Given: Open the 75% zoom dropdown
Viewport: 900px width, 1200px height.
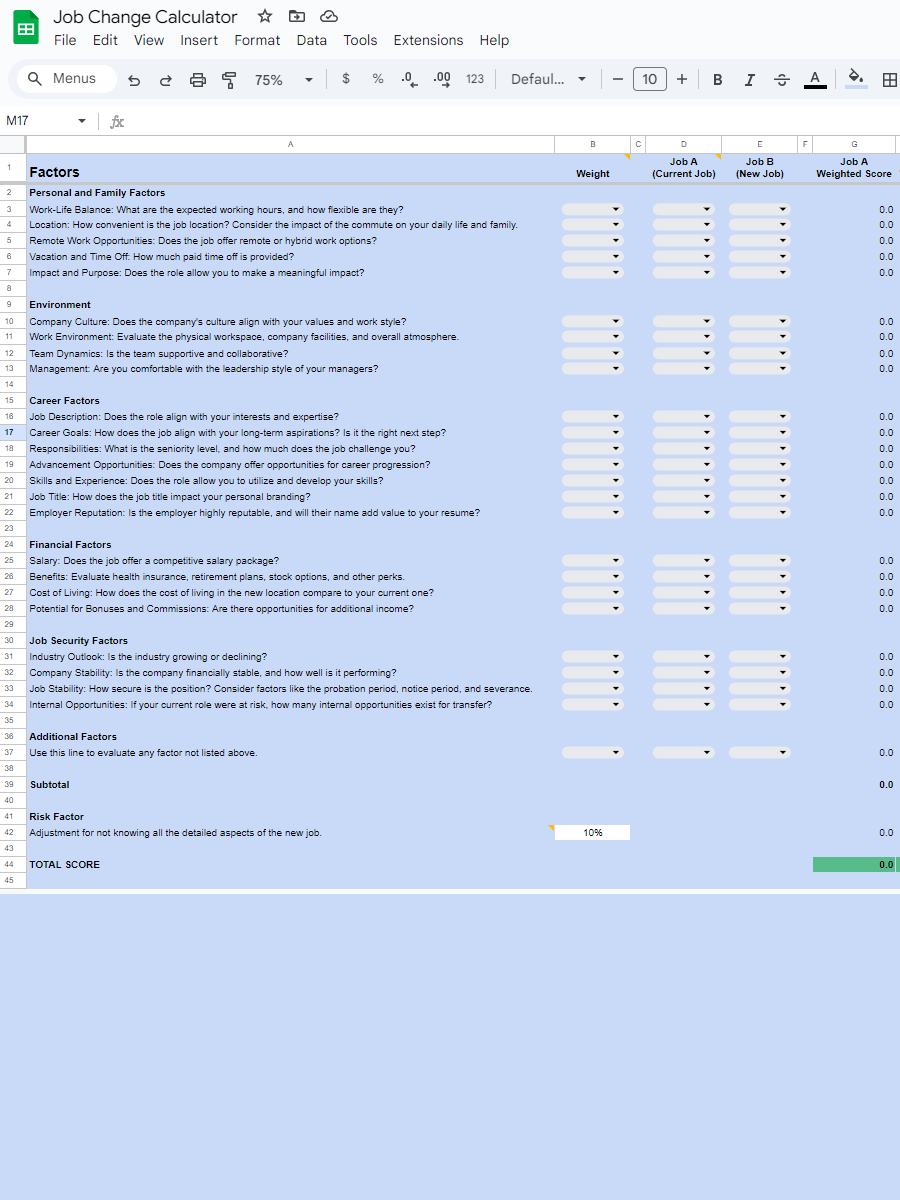Looking at the screenshot, I should pyautogui.click(x=283, y=80).
